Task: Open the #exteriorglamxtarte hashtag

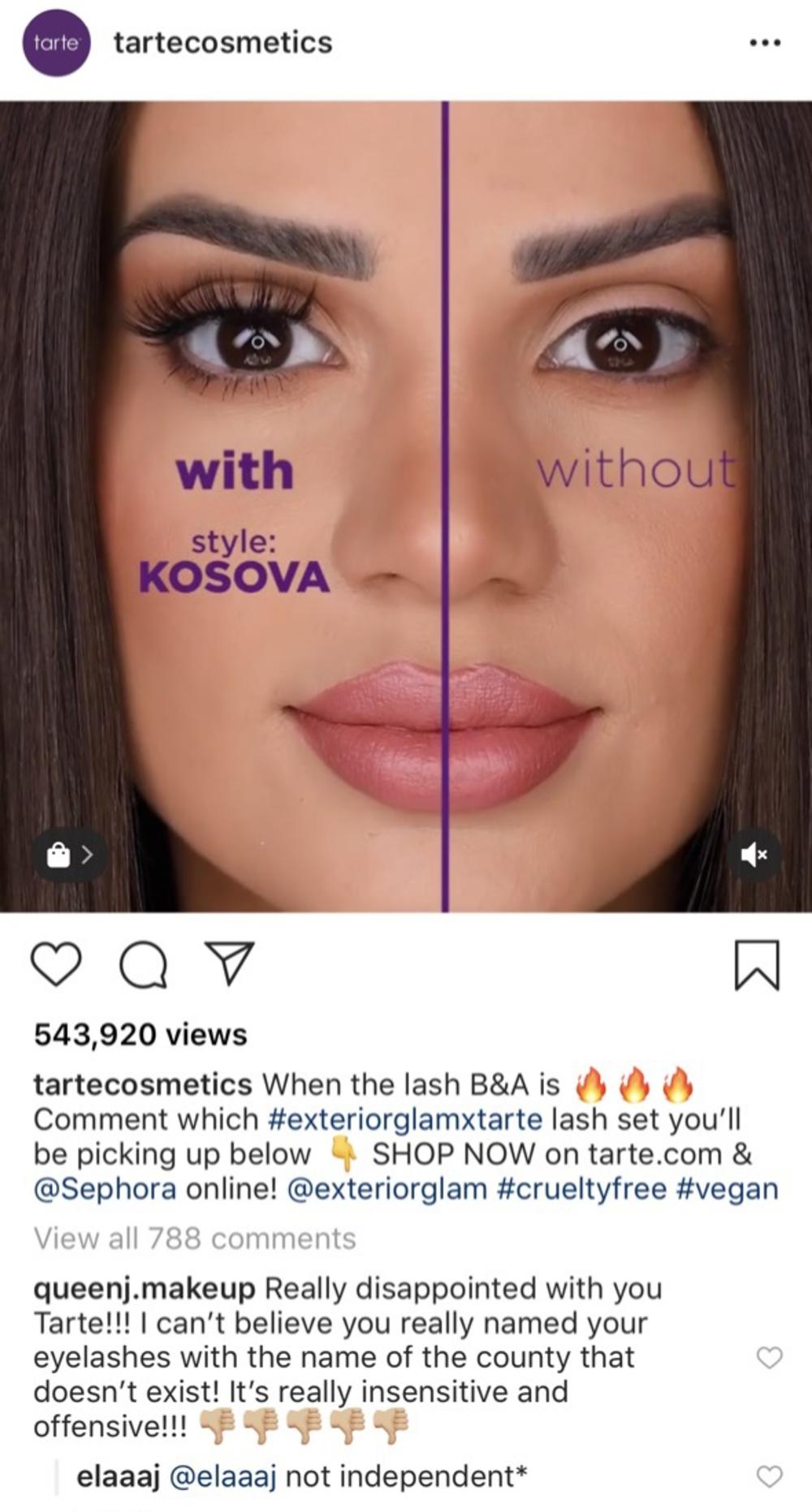Action: pyautogui.click(x=404, y=1119)
